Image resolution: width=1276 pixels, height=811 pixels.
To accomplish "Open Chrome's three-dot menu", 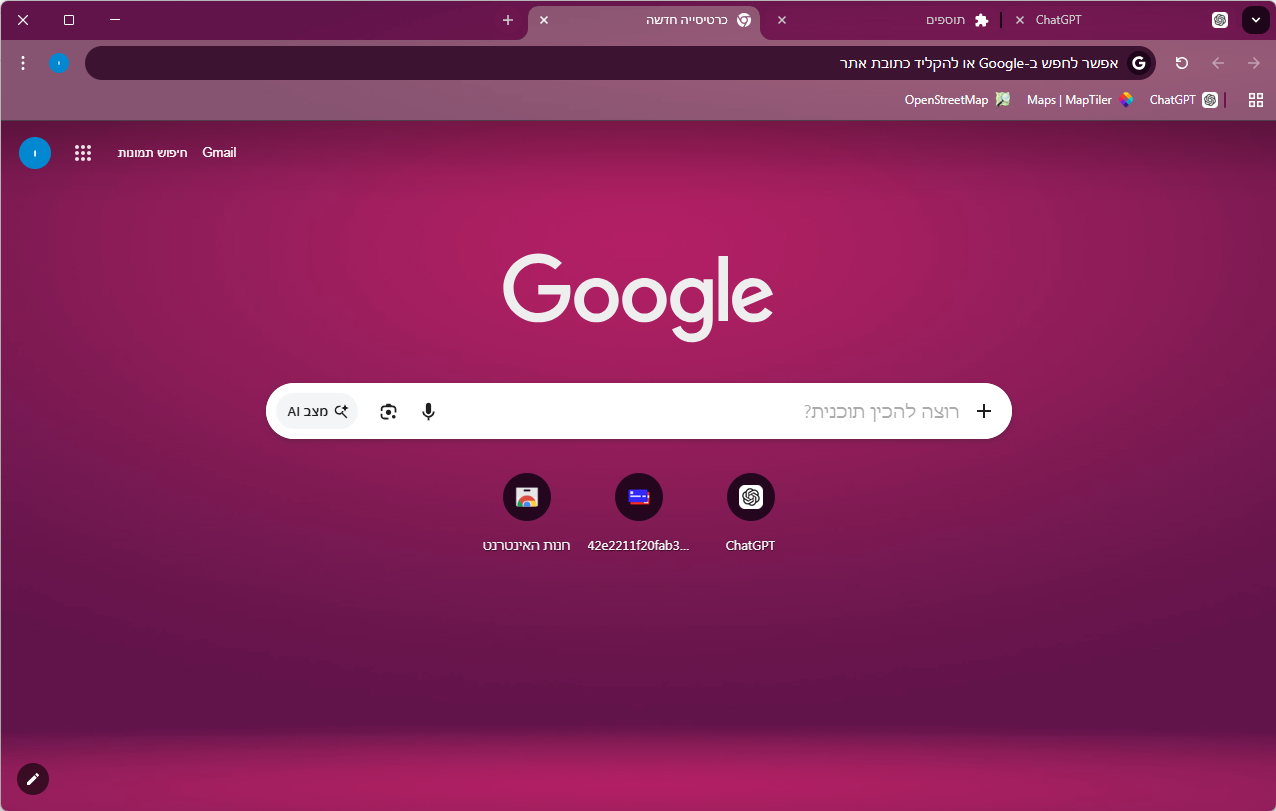I will point(23,63).
